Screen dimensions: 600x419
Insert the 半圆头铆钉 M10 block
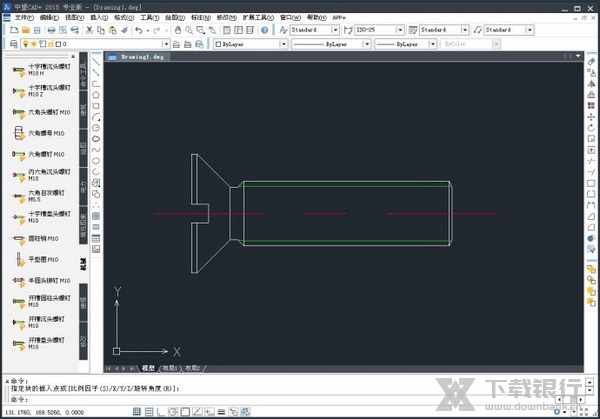[41, 280]
